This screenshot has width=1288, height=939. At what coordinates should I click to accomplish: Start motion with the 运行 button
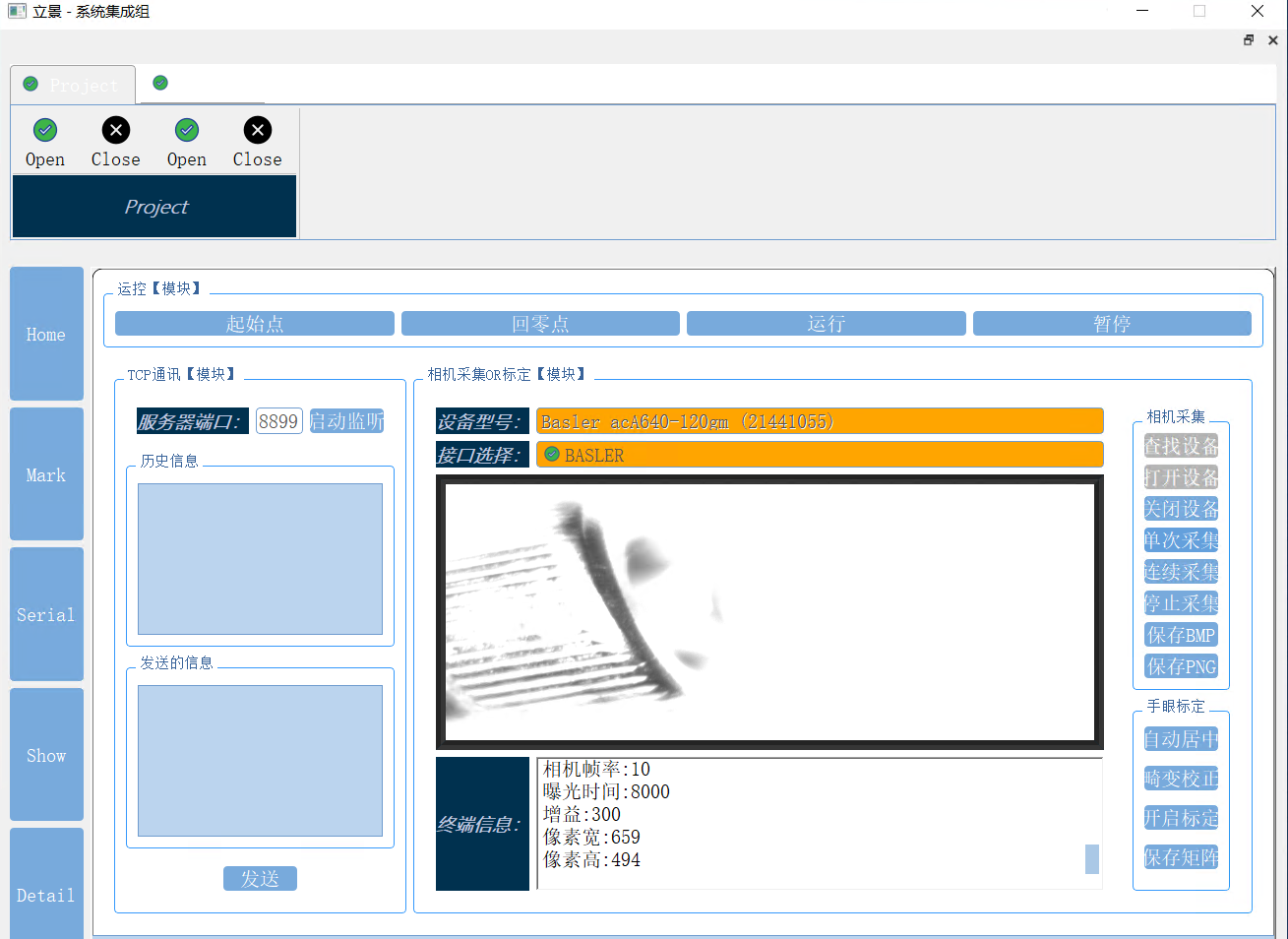(x=827, y=324)
